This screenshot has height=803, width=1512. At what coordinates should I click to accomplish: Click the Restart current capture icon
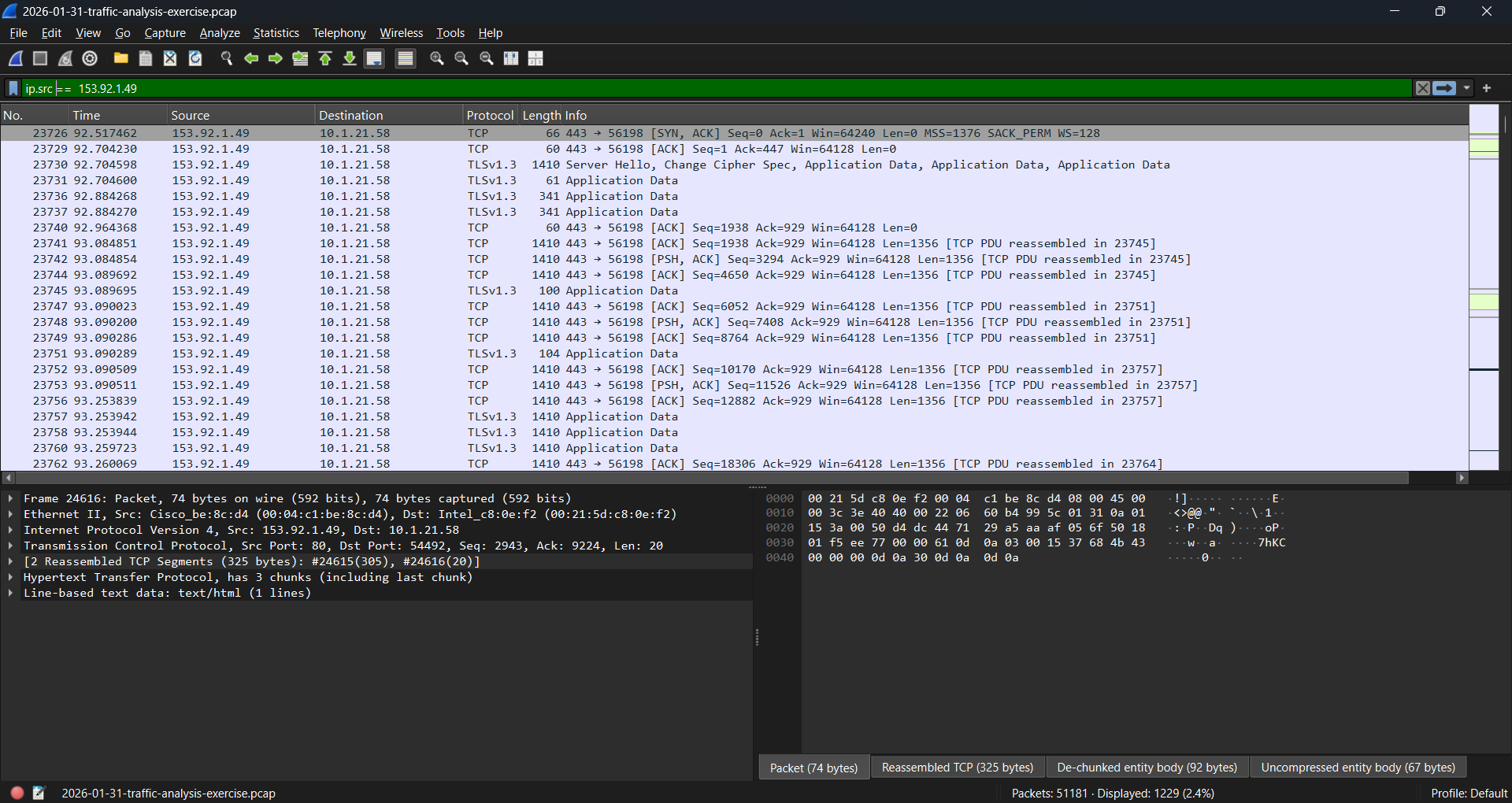[65, 58]
